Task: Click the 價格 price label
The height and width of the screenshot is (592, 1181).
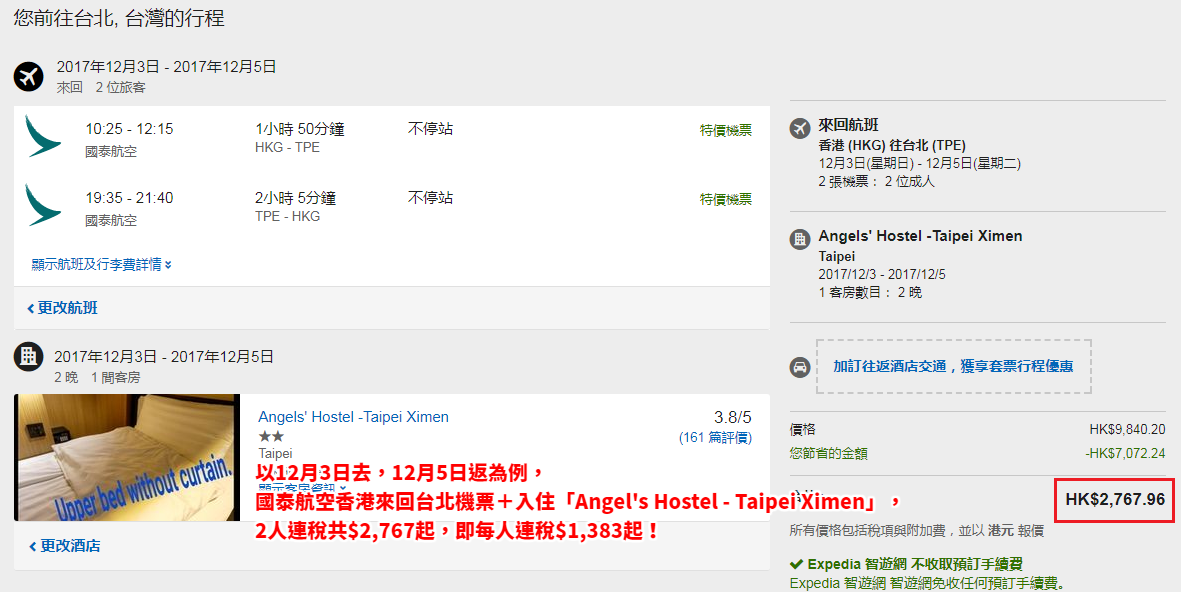Action: [803, 429]
